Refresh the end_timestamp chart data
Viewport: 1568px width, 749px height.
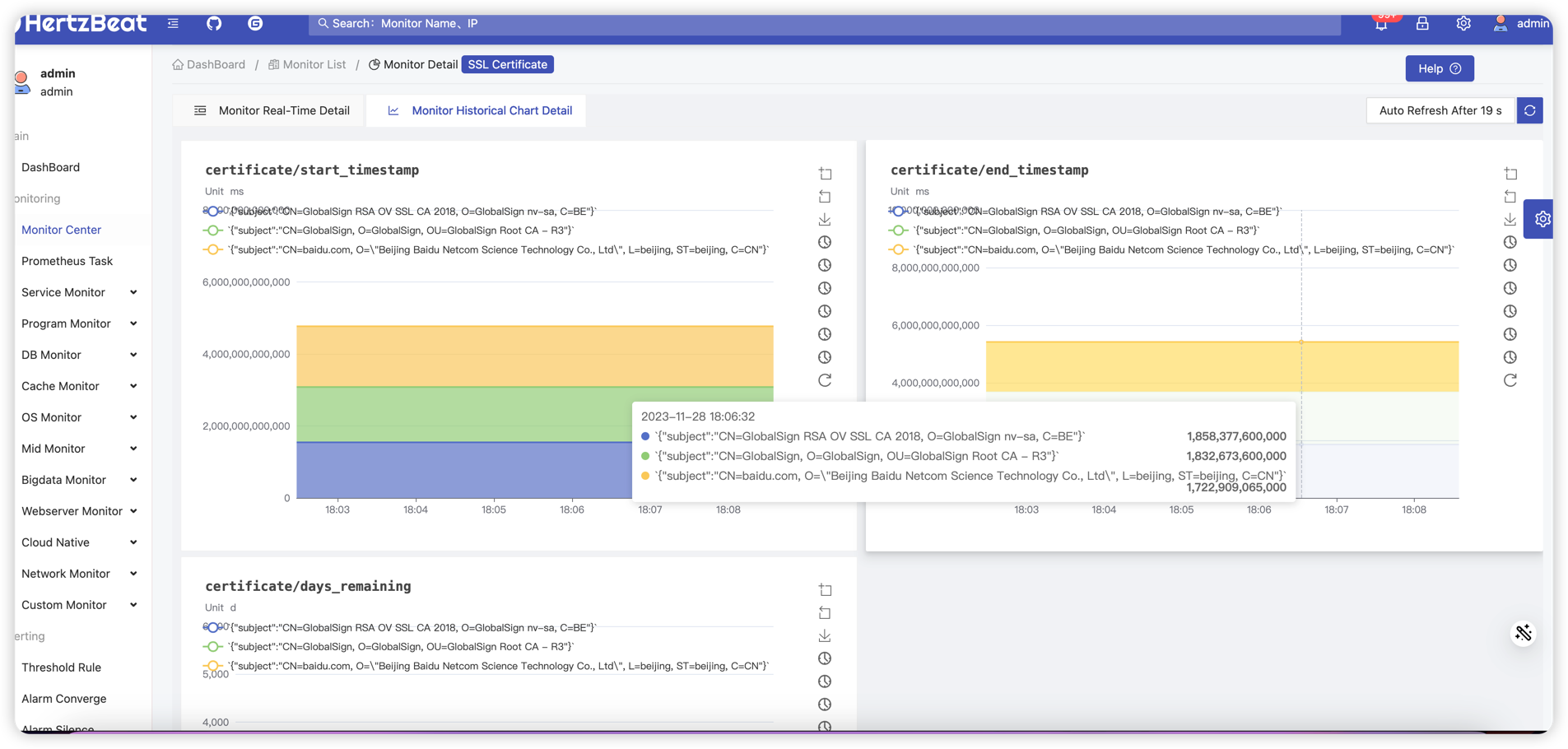click(x=1510, y=380)
